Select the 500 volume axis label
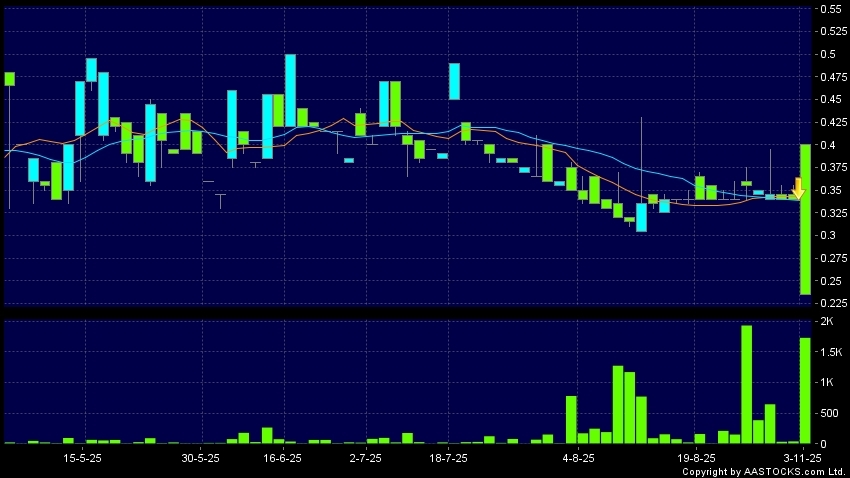Viewport: 850px width, 478px height. 829,413
